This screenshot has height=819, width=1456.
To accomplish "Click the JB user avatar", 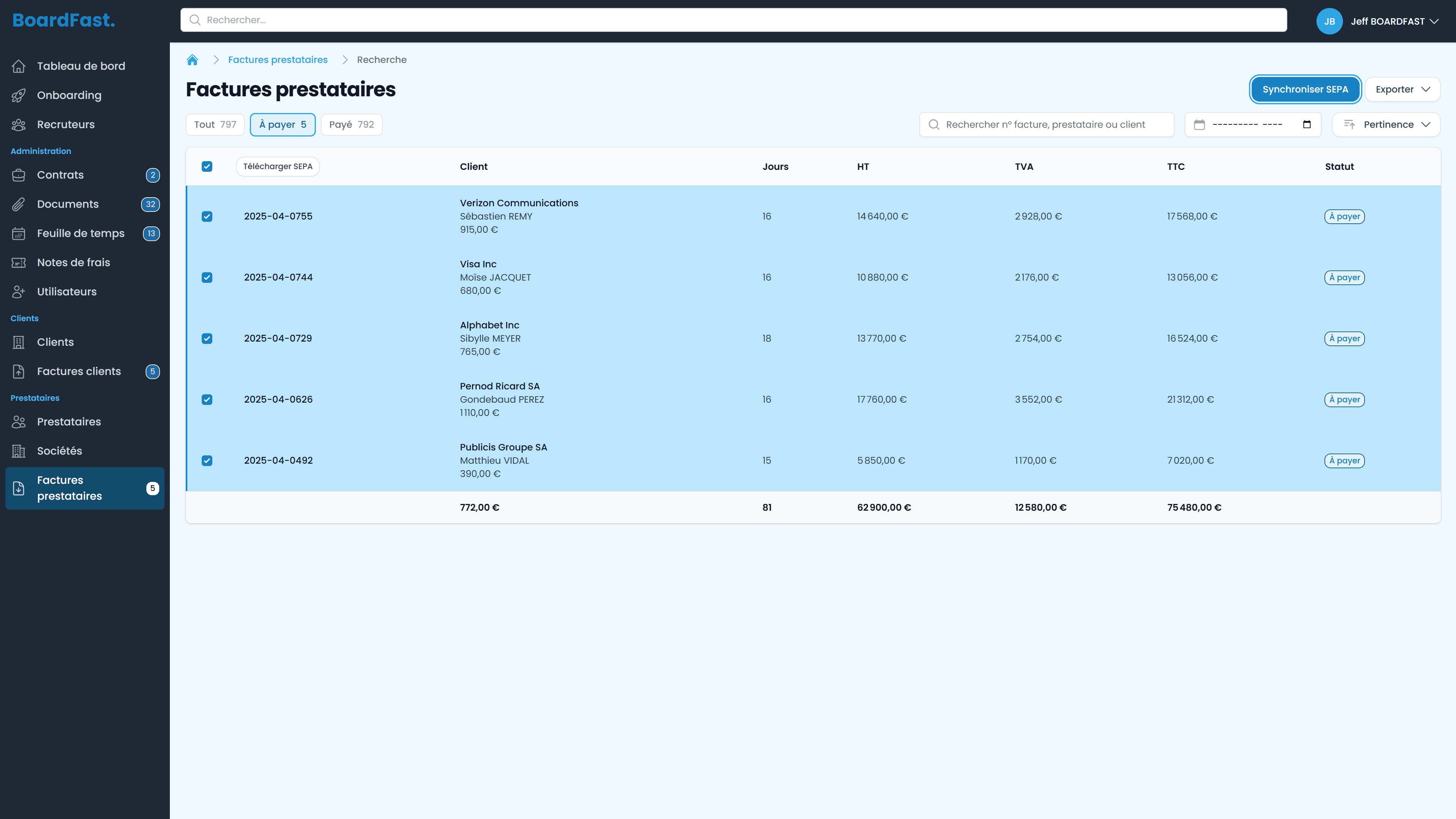I will pyautogui.click(x=1329, y=22).
